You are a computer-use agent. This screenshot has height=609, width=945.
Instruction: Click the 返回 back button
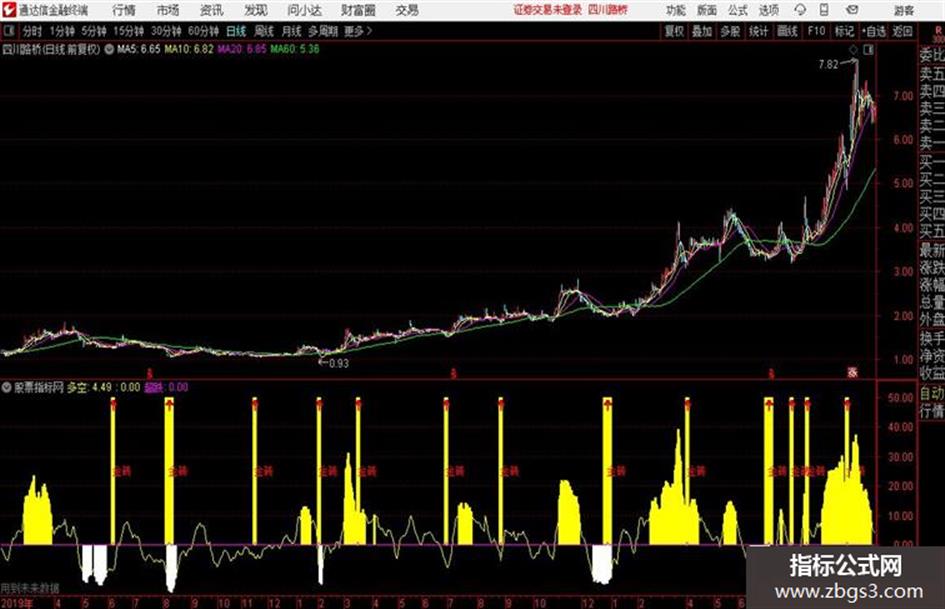pos(902,31)
